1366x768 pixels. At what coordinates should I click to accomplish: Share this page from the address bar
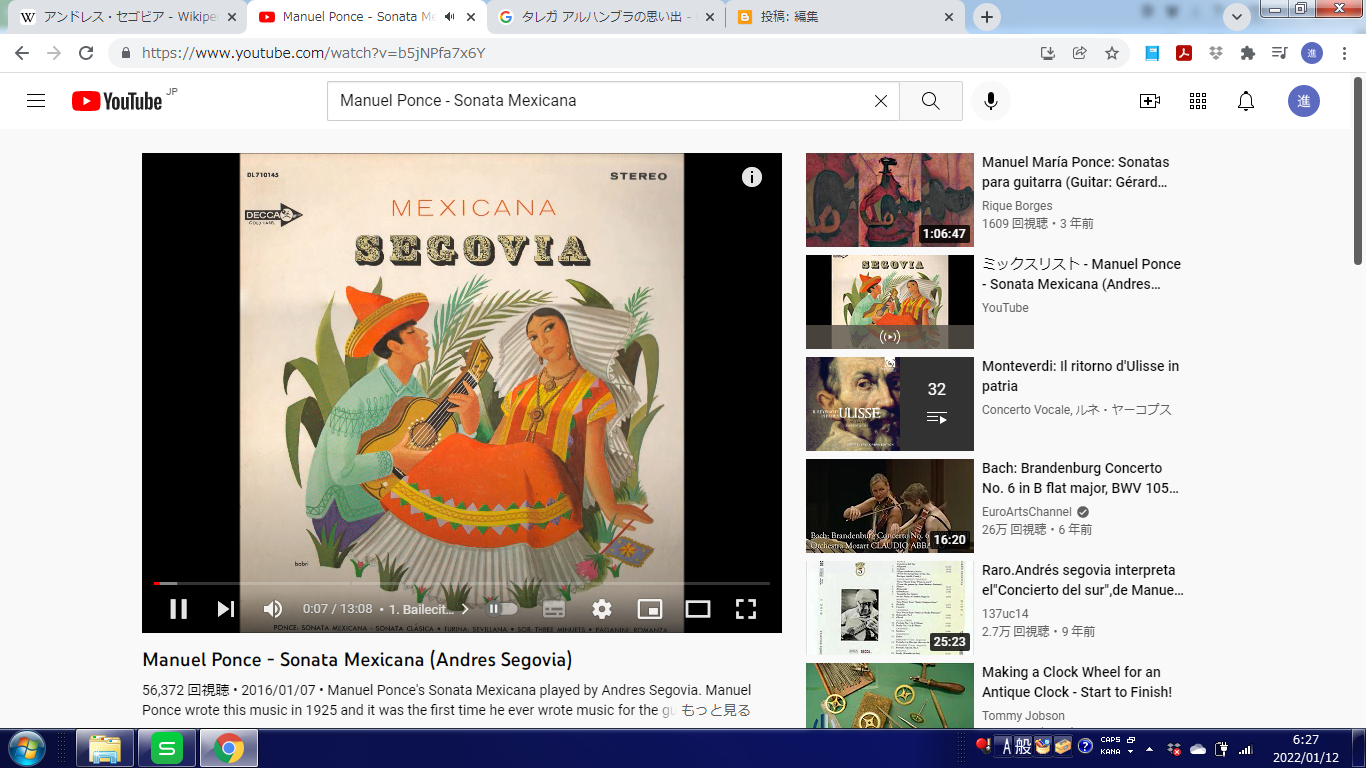coord(1080,53)
